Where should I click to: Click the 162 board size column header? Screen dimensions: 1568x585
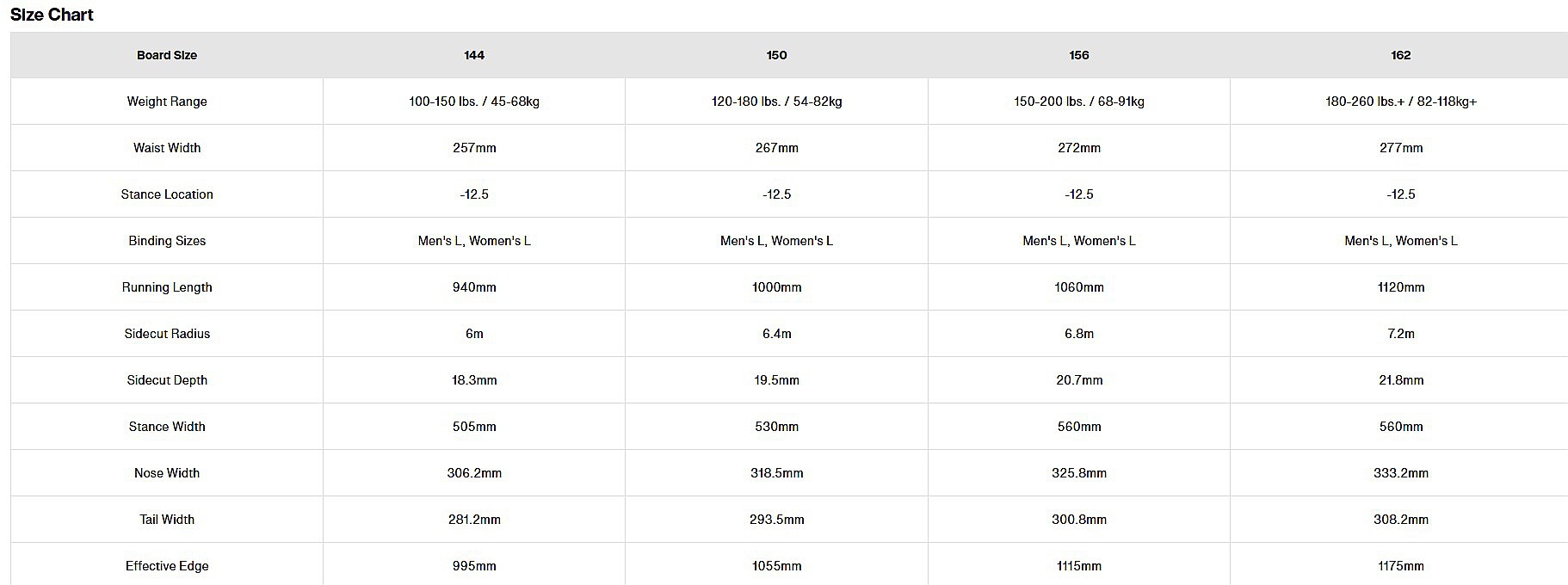click(1400, 55)
